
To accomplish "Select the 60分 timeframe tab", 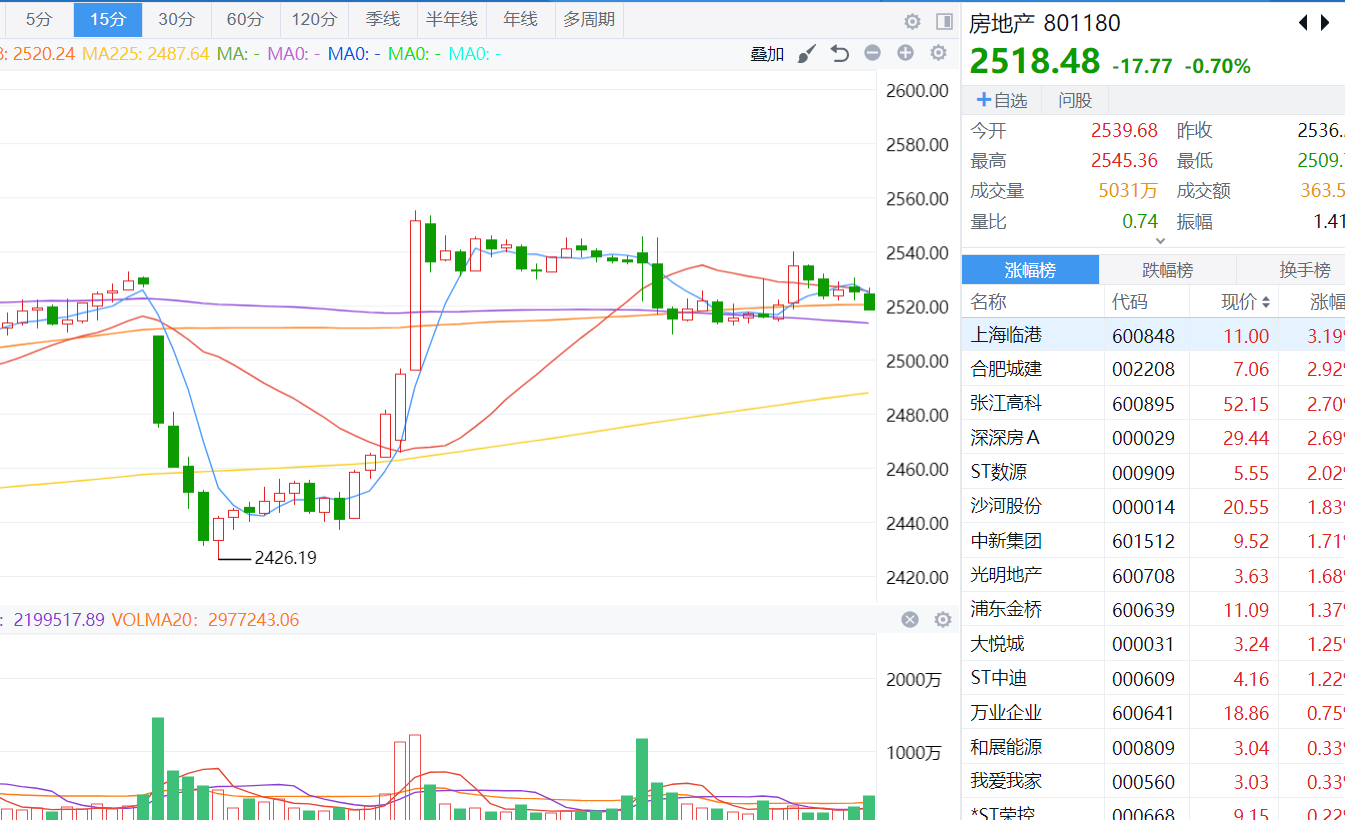I will (x=245, y=19).
